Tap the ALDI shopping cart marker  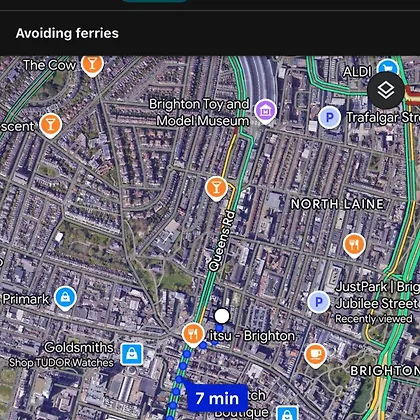[x=388, y=67]
